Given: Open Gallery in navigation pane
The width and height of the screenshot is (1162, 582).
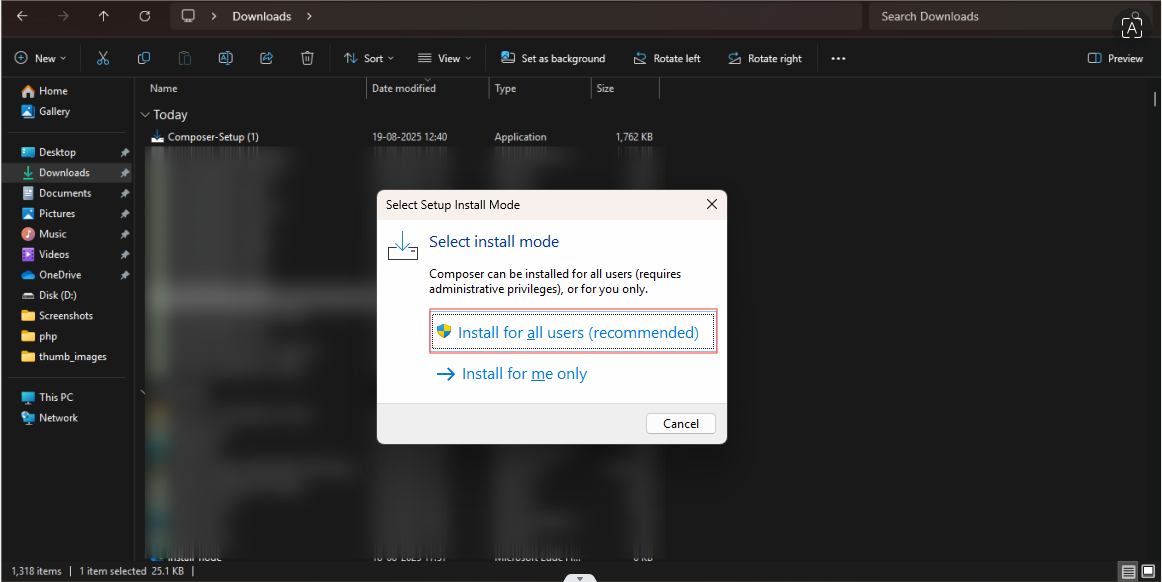Looking at the screenshot, I should (54, 111).
